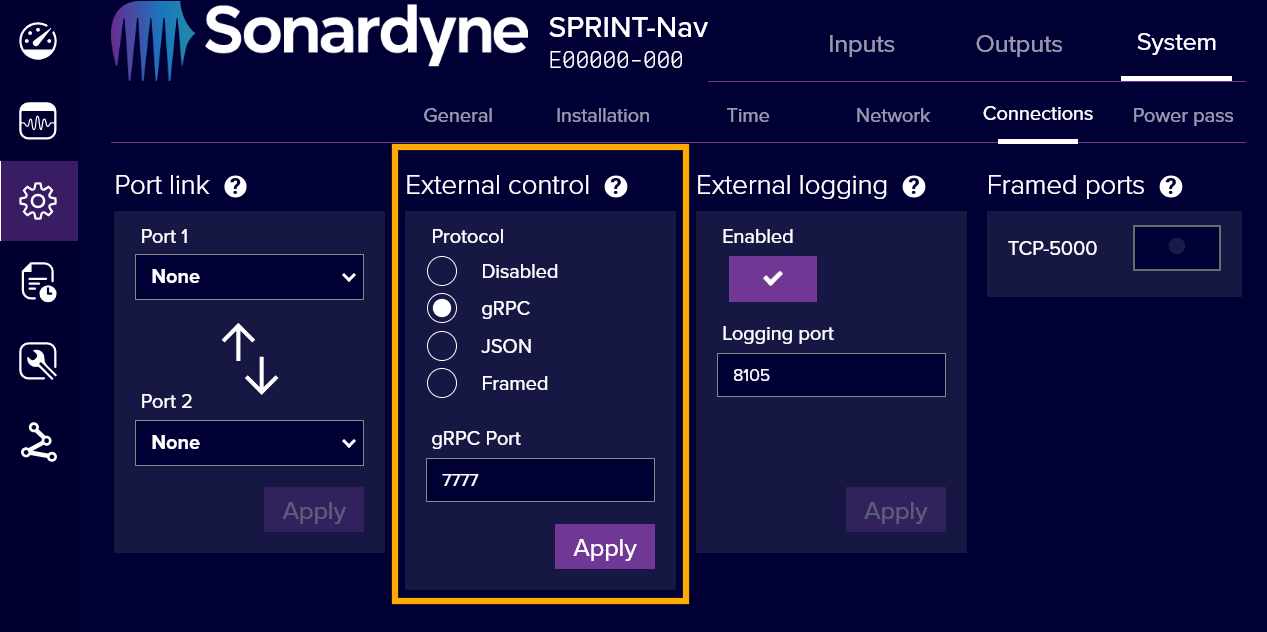Viewport: 1267px width, 632px height.
Task: Open the wrench tools sidebar icon
Action: 38,361
